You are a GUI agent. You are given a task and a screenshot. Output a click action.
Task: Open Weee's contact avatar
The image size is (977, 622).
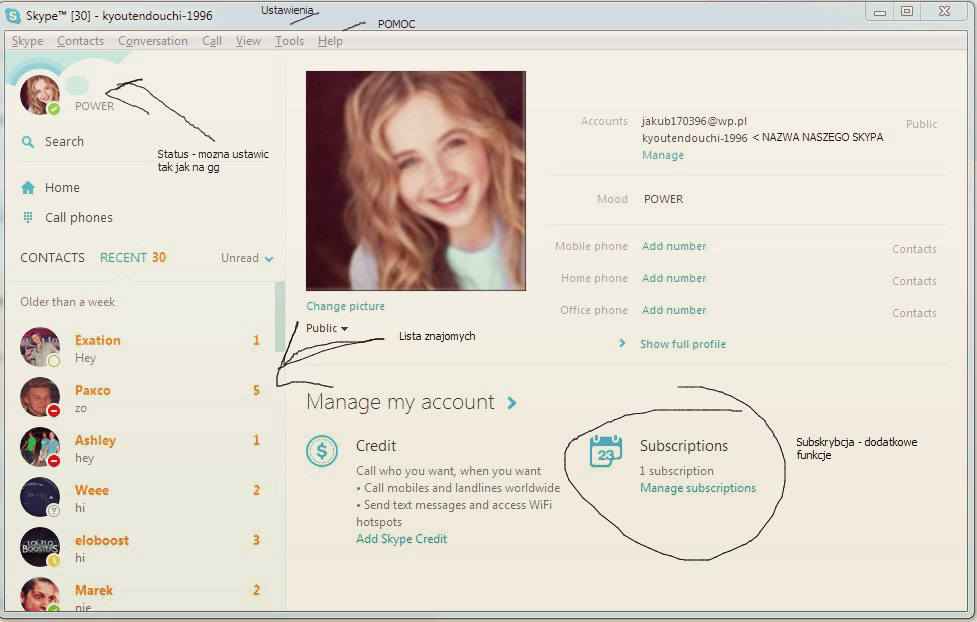point(40,497)
